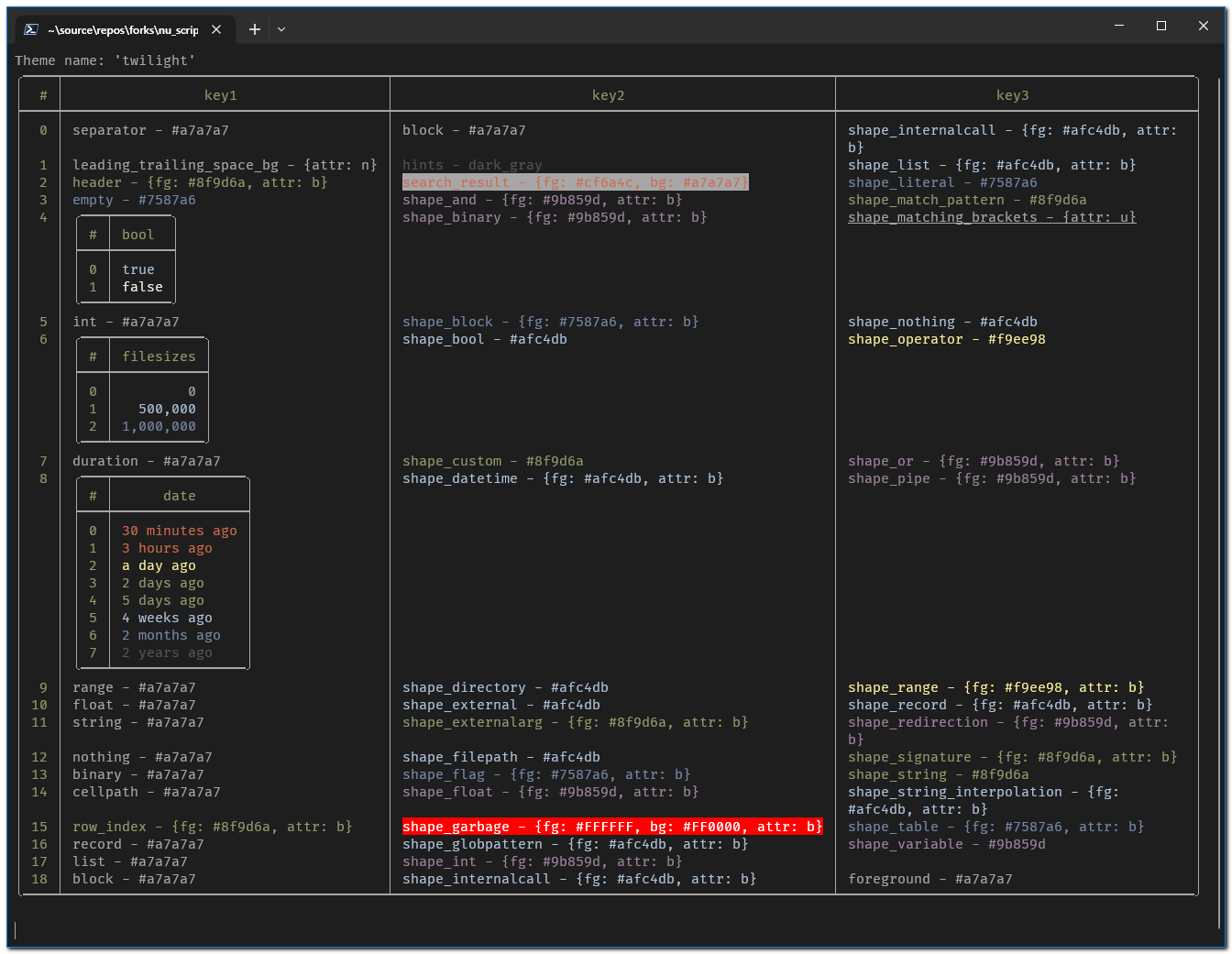Click "leading_trailing_space_bg - {attr: n}"

pos(225,165)
